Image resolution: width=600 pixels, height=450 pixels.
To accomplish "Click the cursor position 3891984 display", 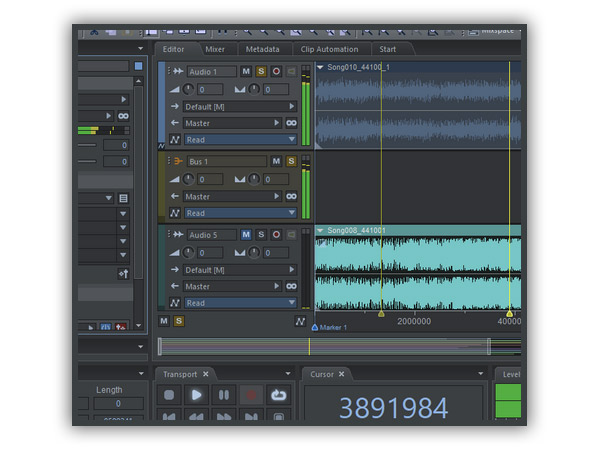I will 393,408.
